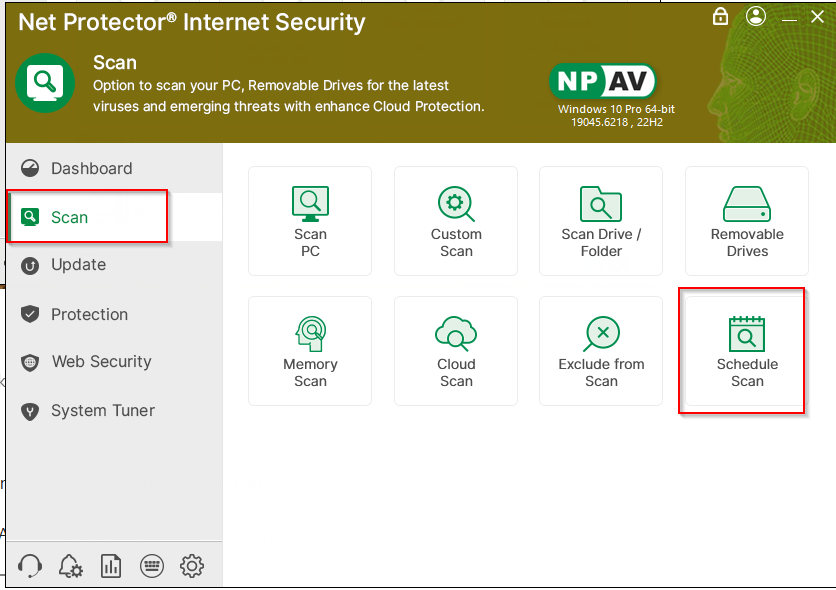This screenshot has width=836, height=590.
Task: Start a Custom Scan
Action: coord(456,221)
